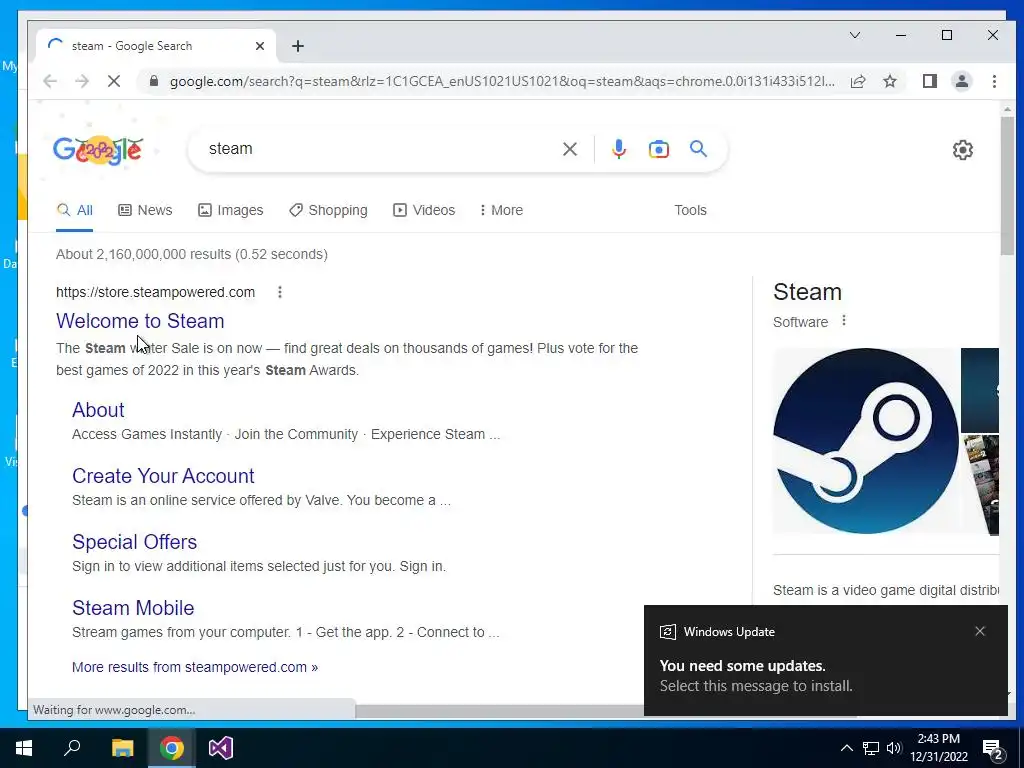This screenshot has width=1024, height=768.
Task: Go to Google holiday doodle logo
Action: [x=98, y=150]
